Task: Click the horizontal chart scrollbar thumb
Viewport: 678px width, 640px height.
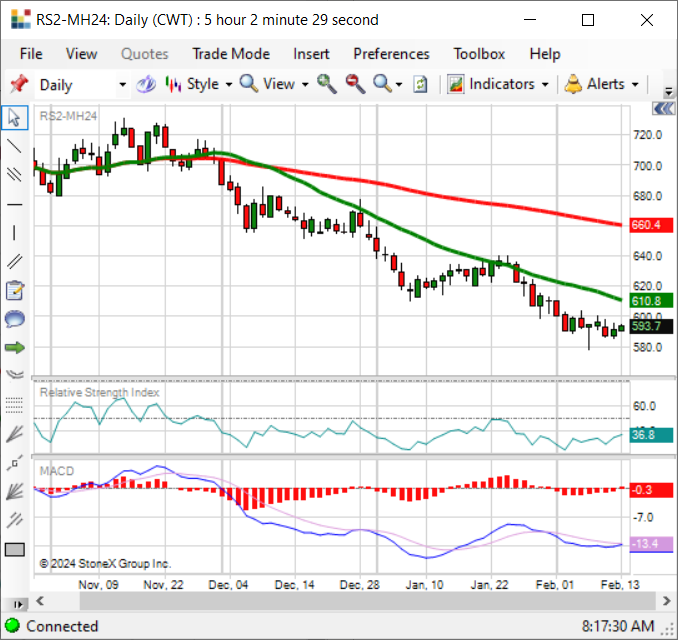Action: coord(368,601)
